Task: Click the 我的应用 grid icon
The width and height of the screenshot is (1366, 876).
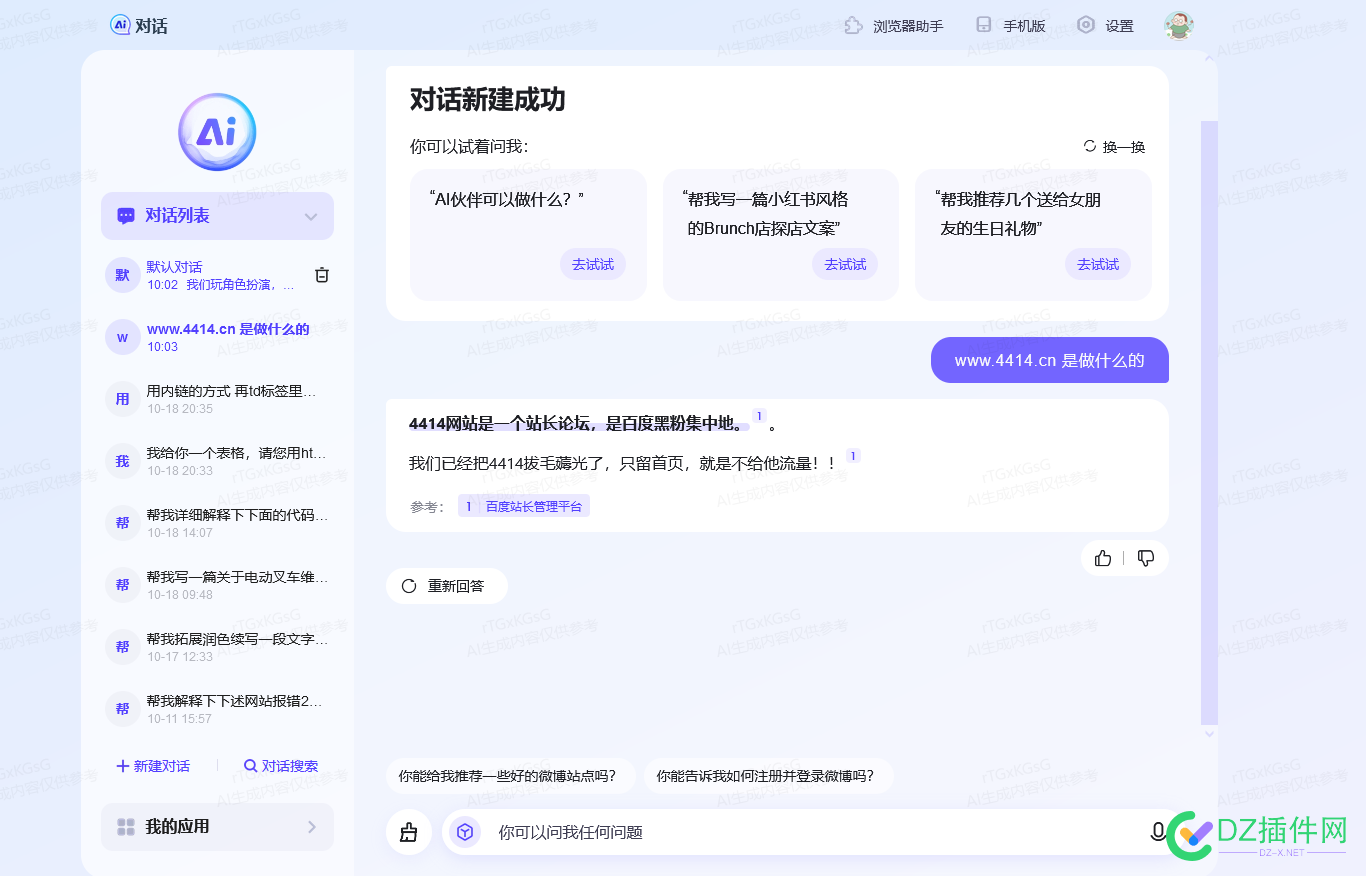Action: tap(126, 827)
